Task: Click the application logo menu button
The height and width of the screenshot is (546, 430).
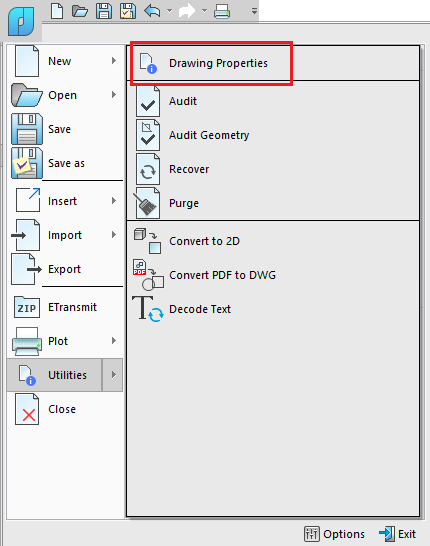Action: pyautogui.click(x=21, y=22)
